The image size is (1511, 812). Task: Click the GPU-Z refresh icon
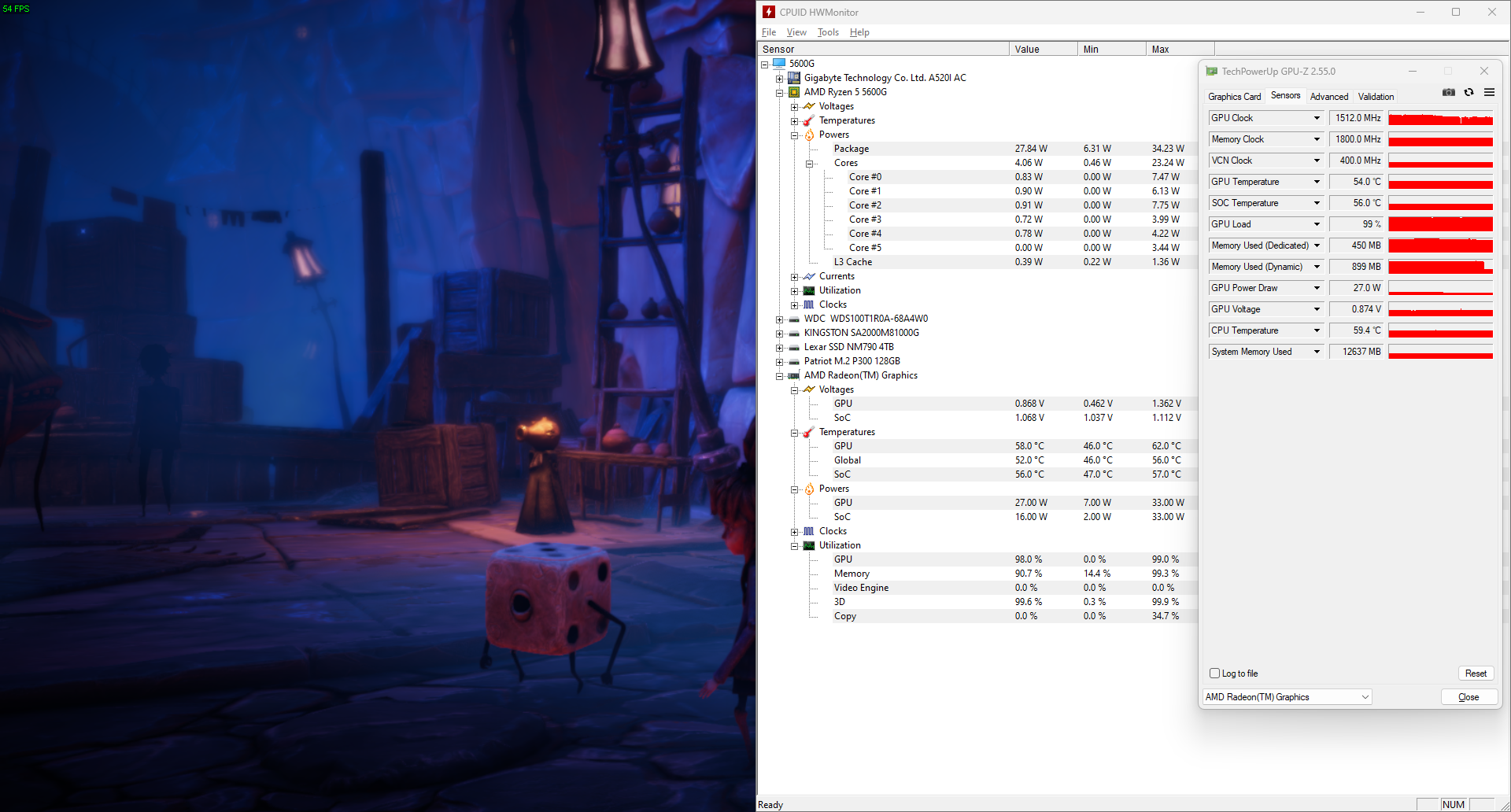click(1469, 92)
